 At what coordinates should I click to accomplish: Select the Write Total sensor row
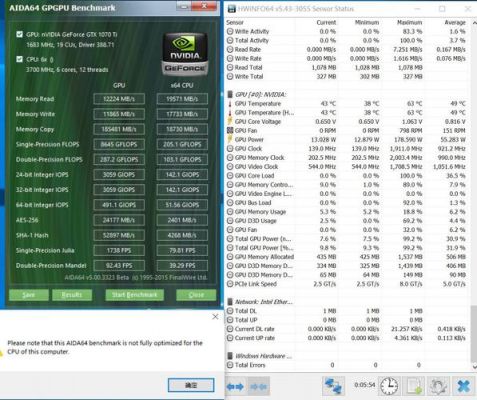[346, 76]
